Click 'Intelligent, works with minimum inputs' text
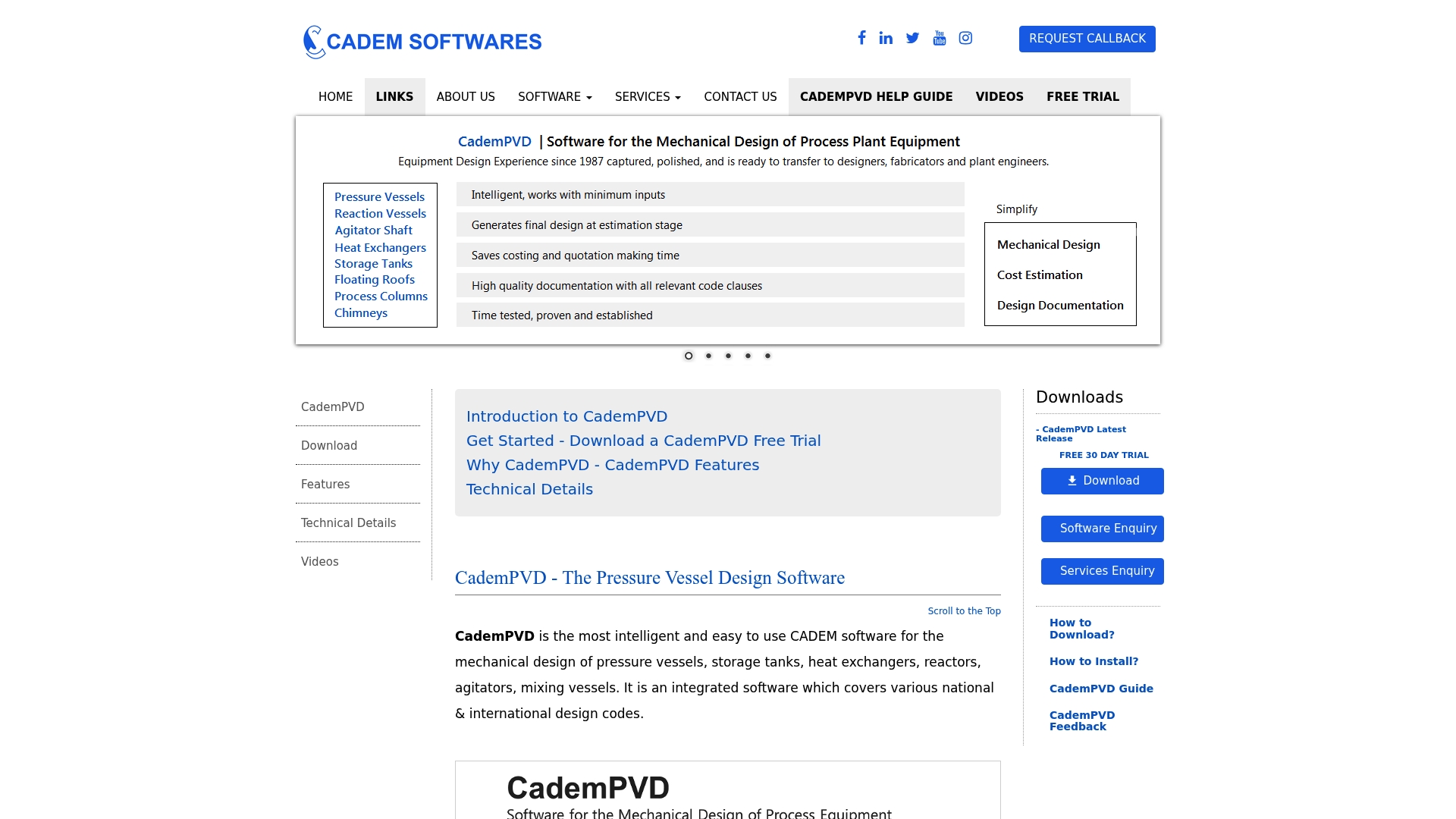The height and width of the screenshot is (819, 1456). 568,195
